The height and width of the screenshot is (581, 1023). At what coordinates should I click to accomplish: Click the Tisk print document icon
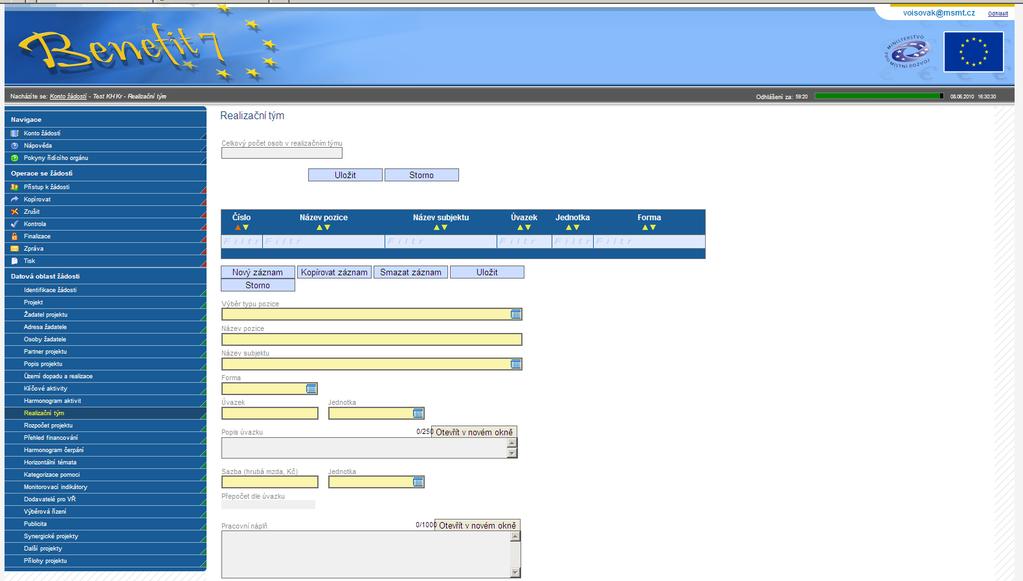click(x=14, y=261)
